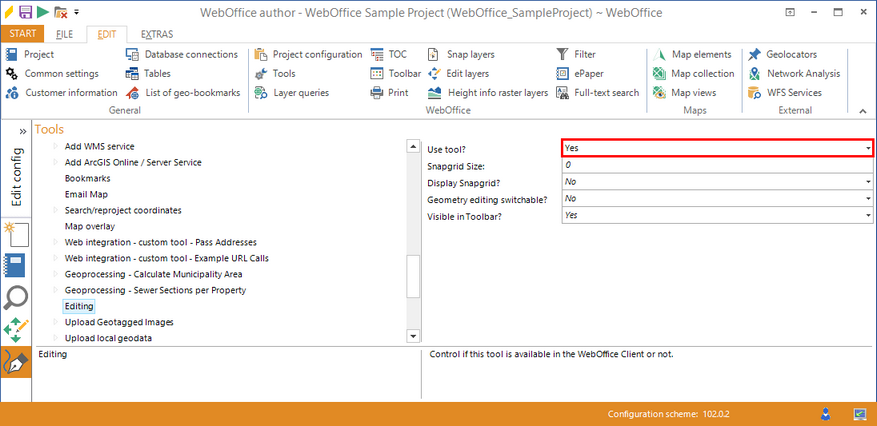Switch to the EDIT tab
This screenshot has height=426, width=877.
pyautogui.click(x=107, y=34)
